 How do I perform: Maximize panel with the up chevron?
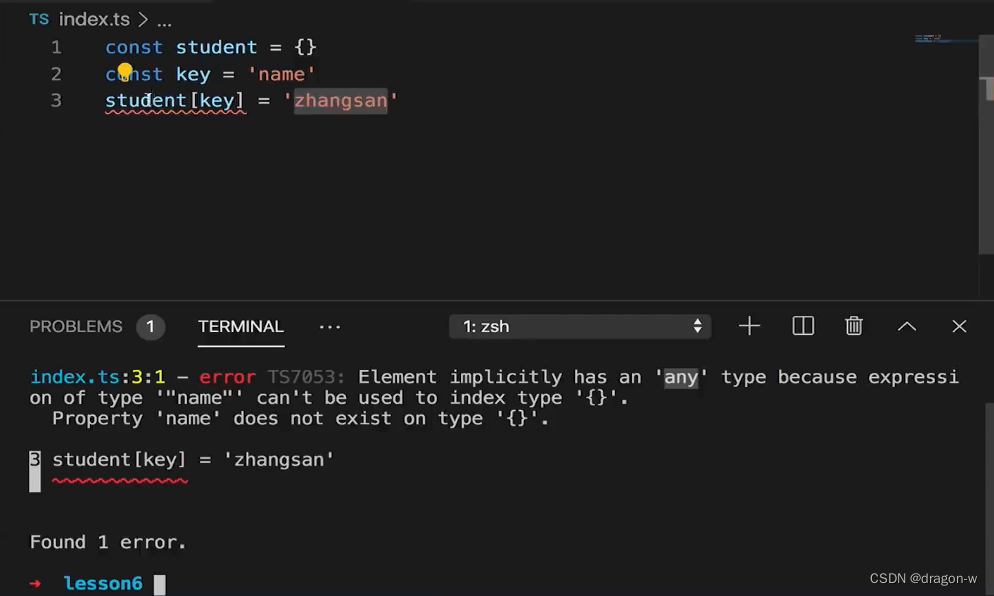[x=907, y=327]
